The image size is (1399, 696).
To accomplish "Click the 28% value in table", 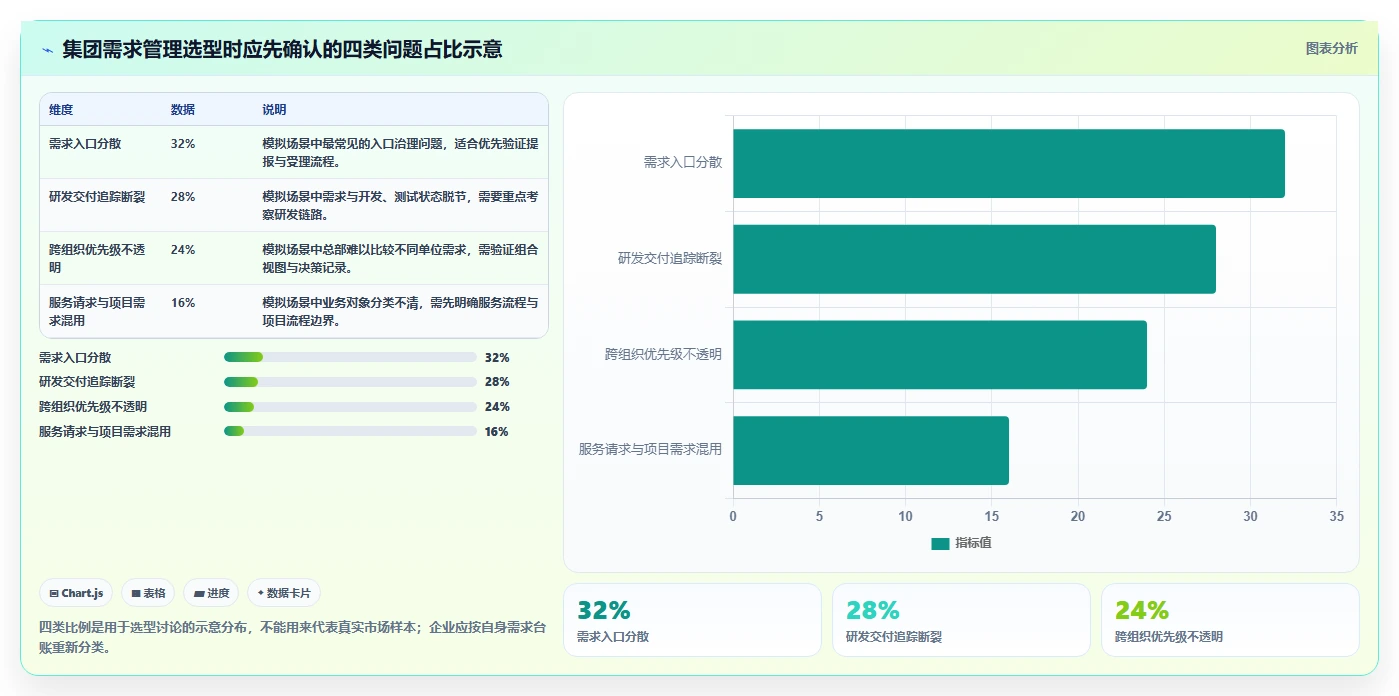I will 183,197.
